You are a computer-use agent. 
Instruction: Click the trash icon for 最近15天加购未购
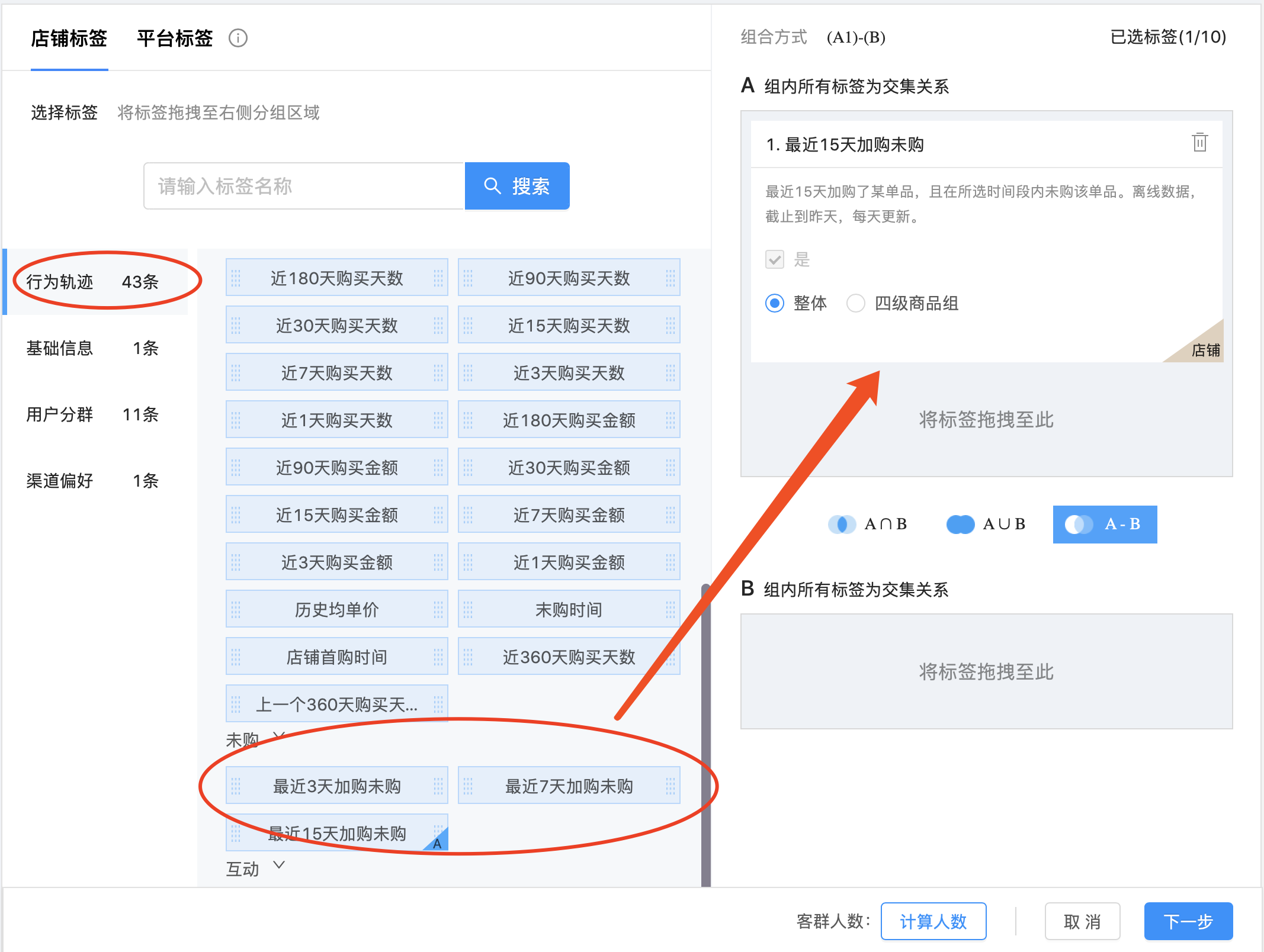pos(1199,143)
